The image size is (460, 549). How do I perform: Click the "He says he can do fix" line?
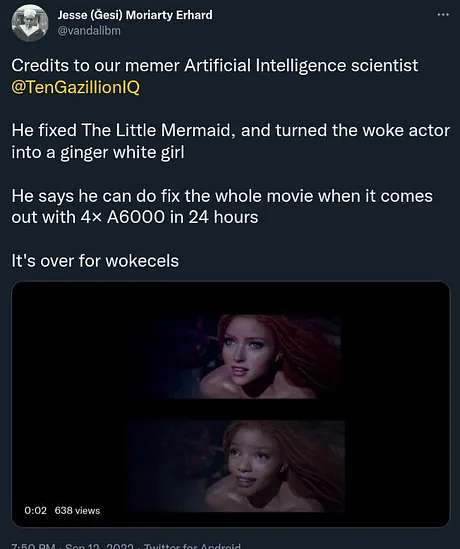pyautogui.click(x=222, y=196)
